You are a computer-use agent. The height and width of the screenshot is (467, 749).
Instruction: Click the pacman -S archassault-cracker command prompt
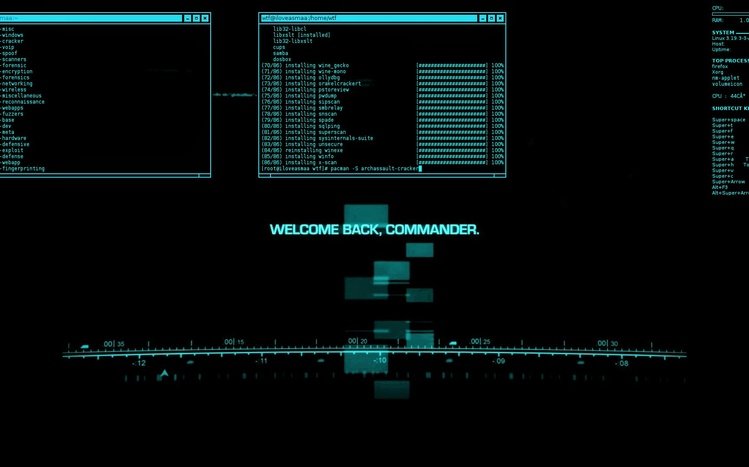(x=342, y=169)
